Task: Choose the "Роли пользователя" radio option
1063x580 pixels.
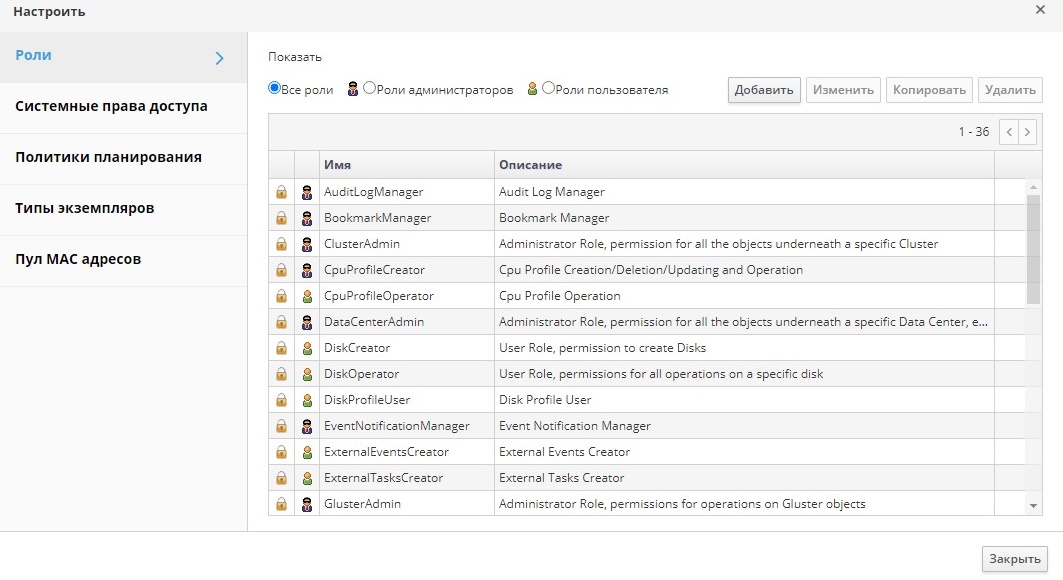Action: (548, 88)
